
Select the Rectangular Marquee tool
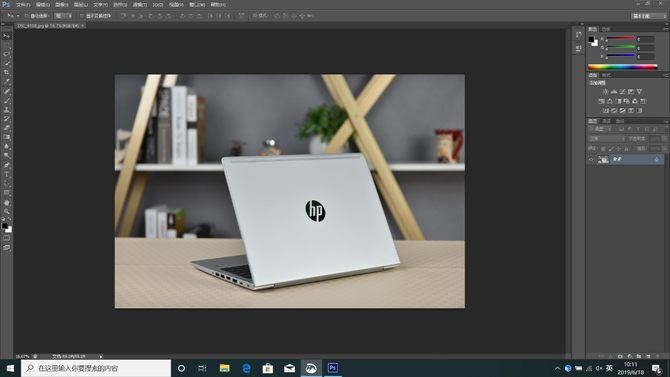tap(6, 45)
